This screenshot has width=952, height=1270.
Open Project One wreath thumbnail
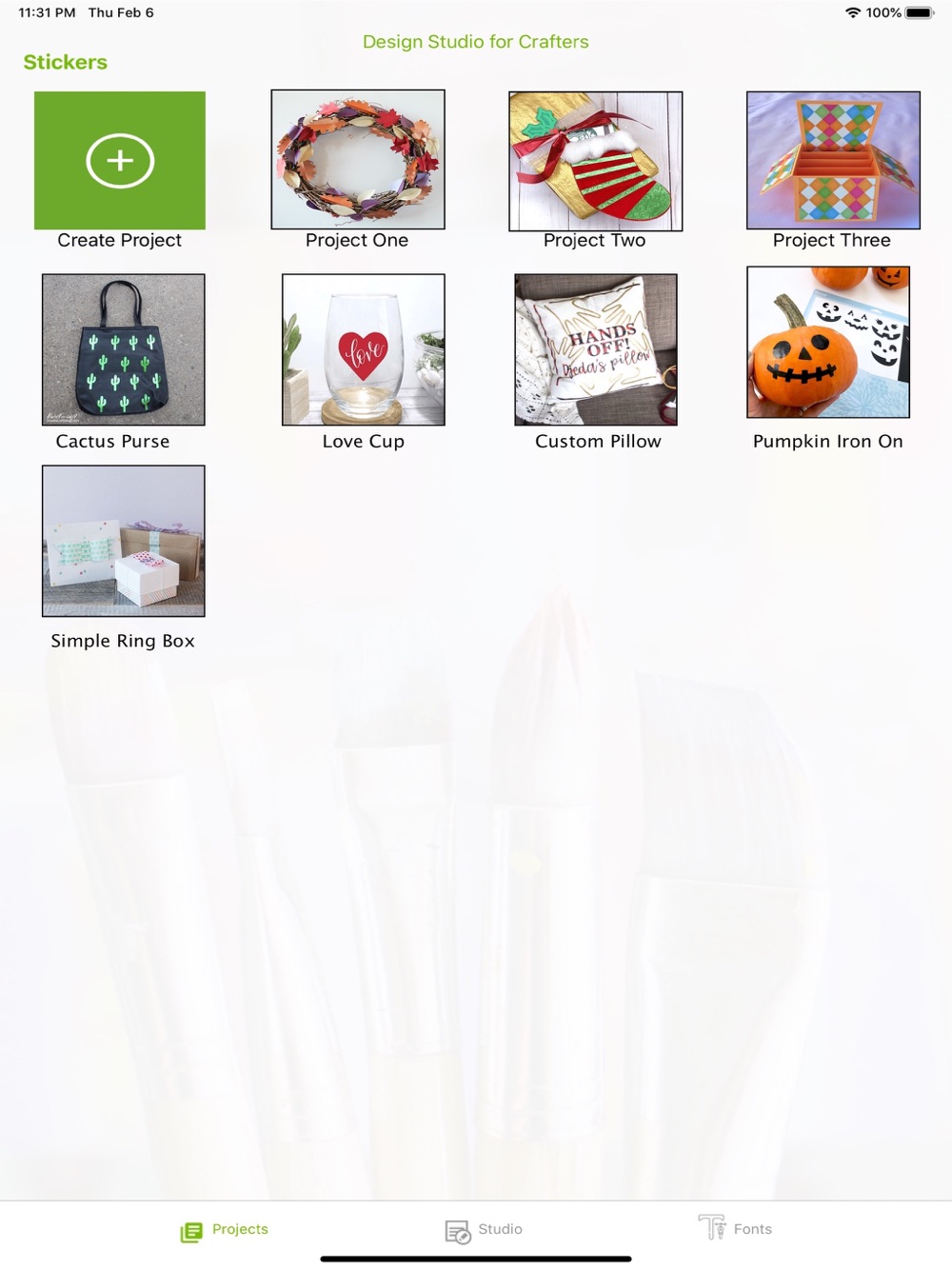point(358,160)
